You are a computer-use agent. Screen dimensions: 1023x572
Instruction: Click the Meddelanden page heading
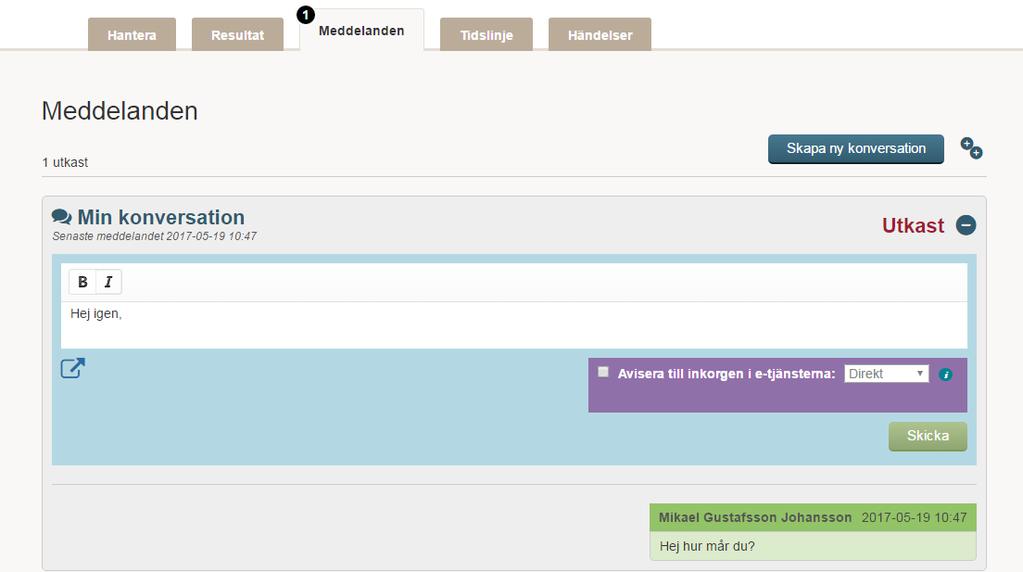point(119,111)
